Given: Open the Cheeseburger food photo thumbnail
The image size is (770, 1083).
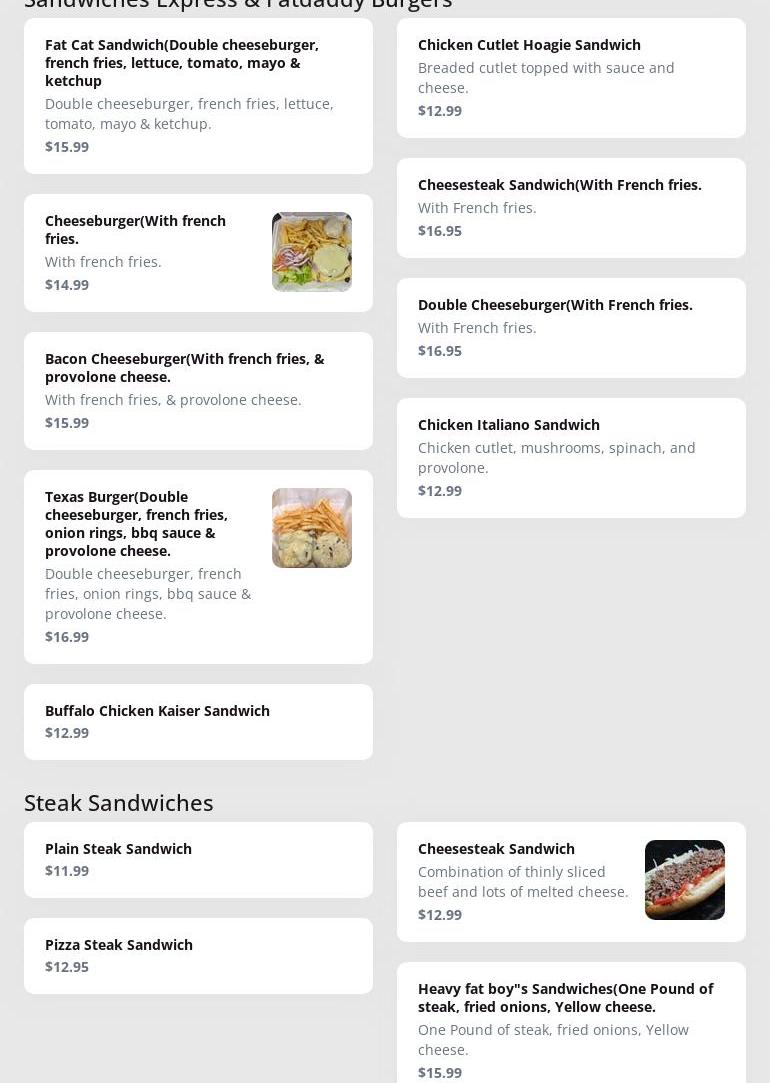Looking at the screenshot, I should point(311,252).
